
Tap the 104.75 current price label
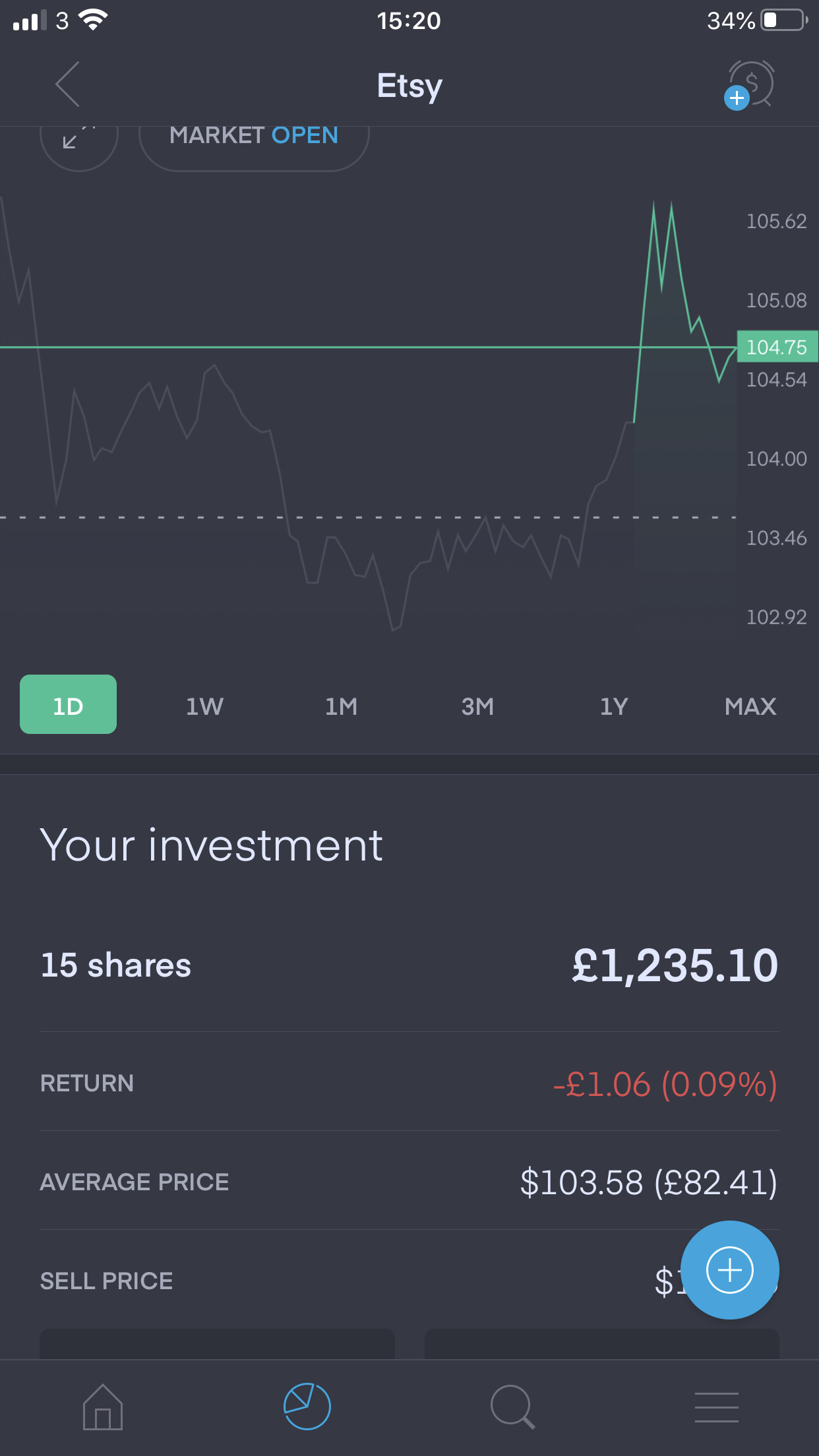coord(777,347)
